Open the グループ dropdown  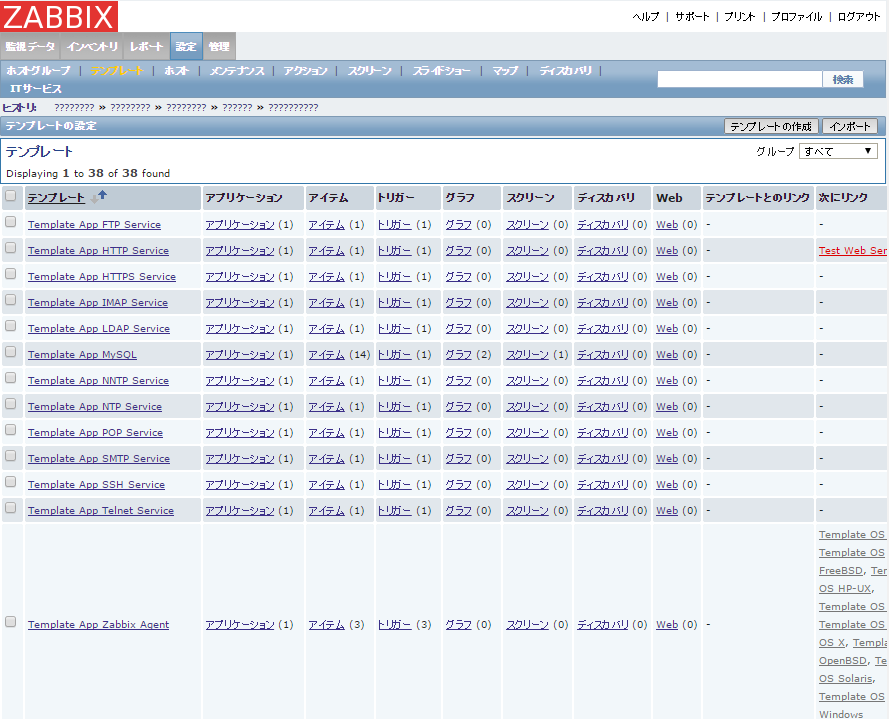[838, 151]
